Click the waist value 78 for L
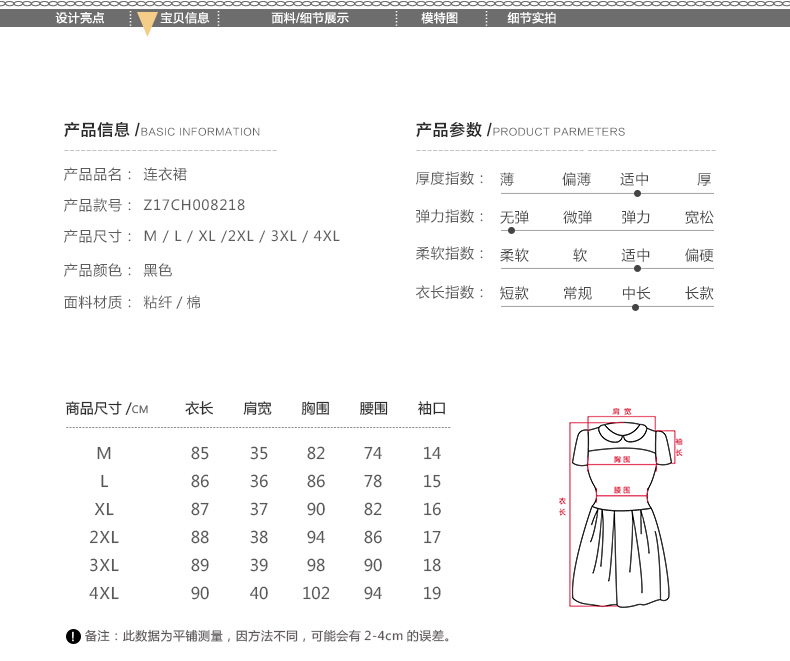790x661 pixels. pyautogui.click(x=373, y=481)
